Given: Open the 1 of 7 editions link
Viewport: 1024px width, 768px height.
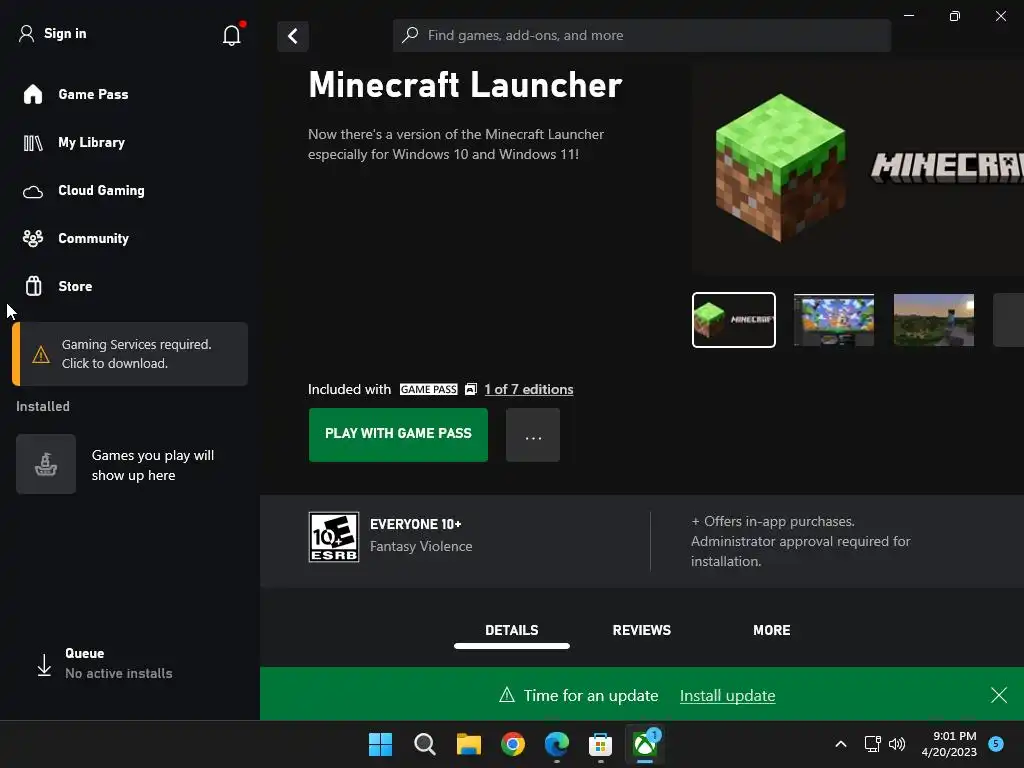Looking at the screenshot, I should pyautogui.click(x=529, y=389).
